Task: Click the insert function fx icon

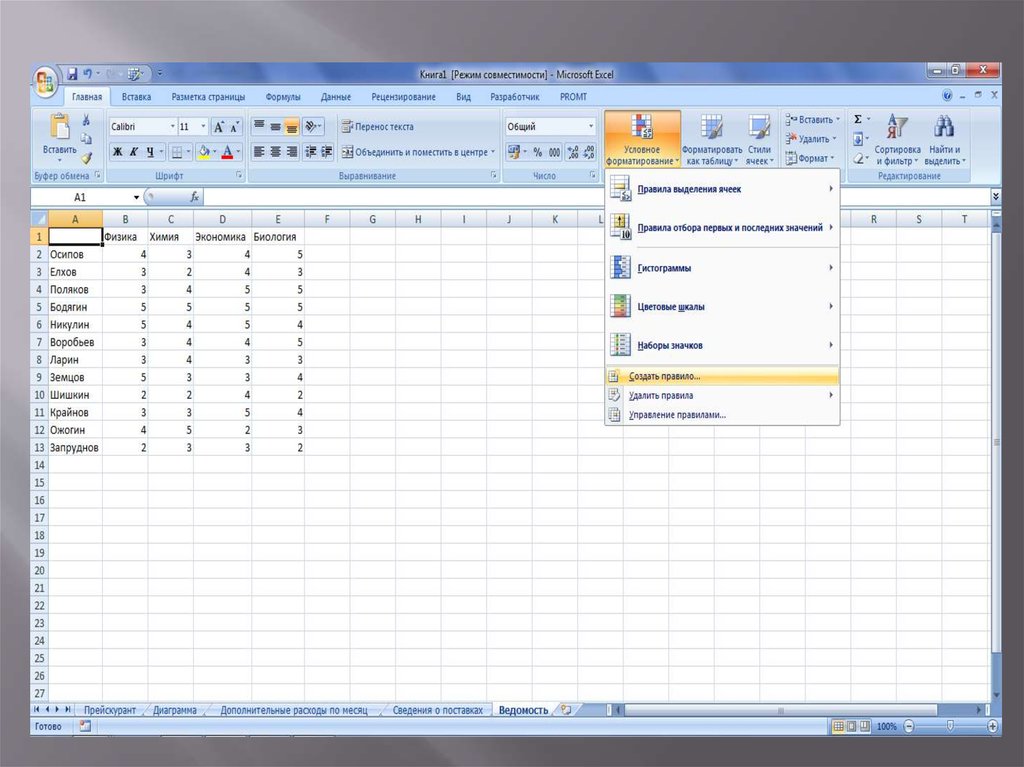Action: click(x=194, y=197)
